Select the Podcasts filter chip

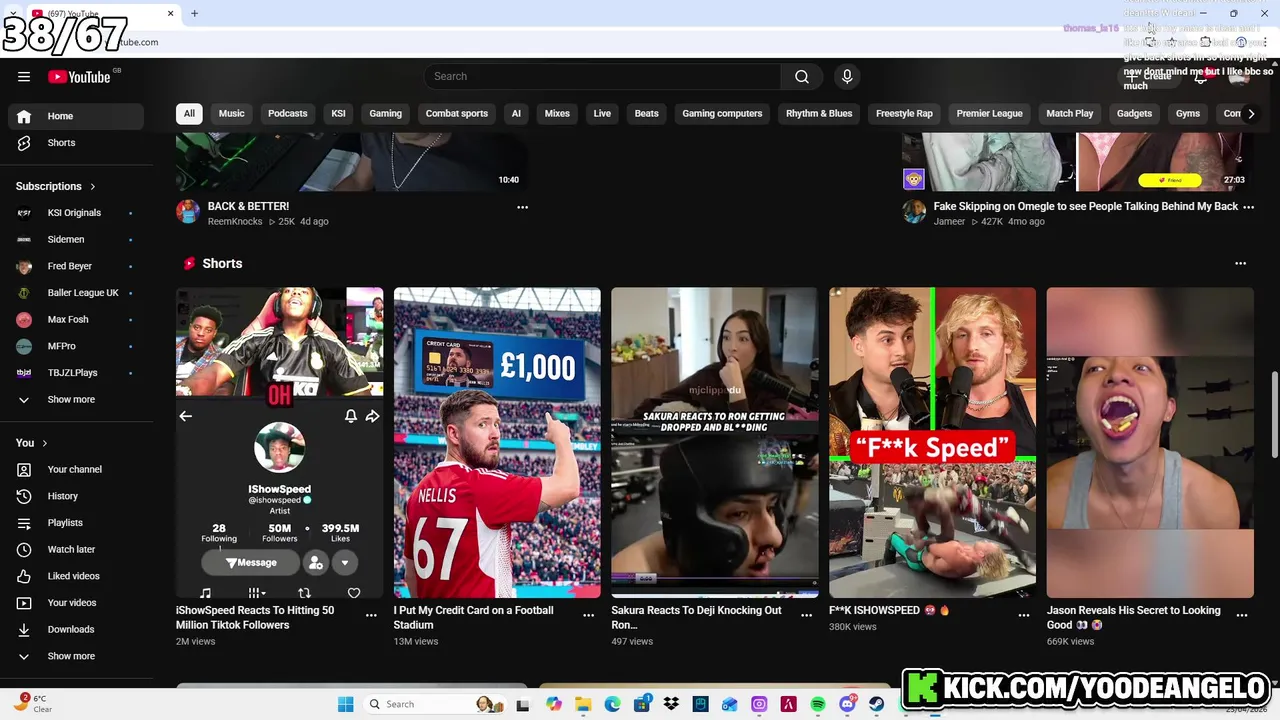click(288, 114)
